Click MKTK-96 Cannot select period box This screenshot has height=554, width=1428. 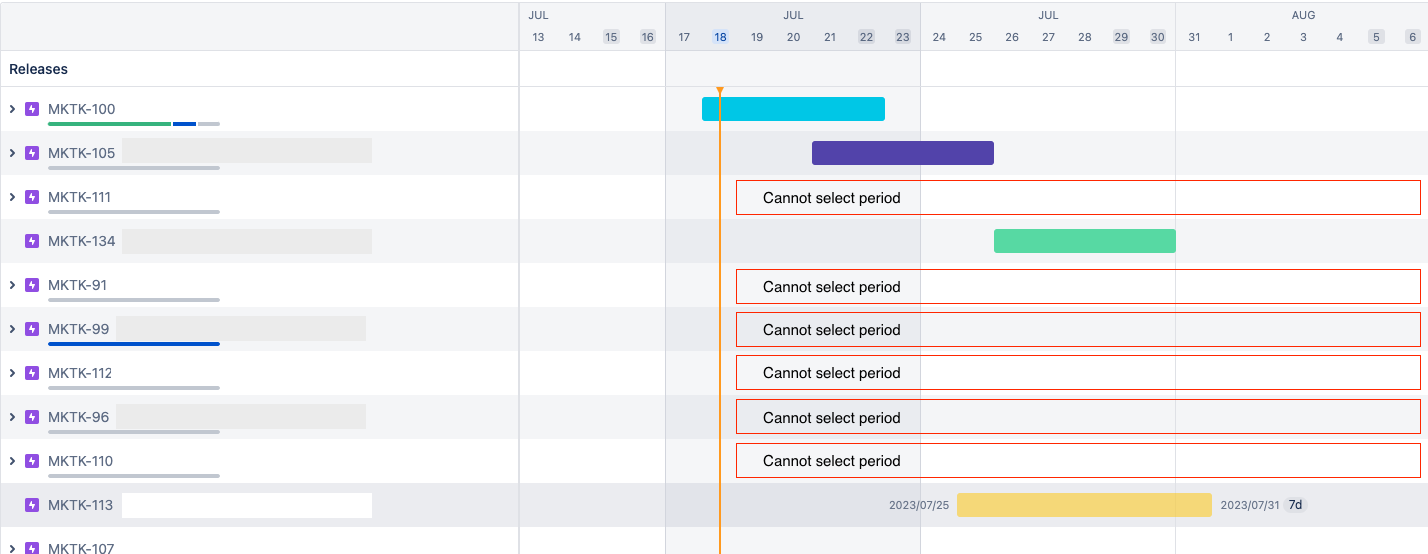pos(1078,417)
